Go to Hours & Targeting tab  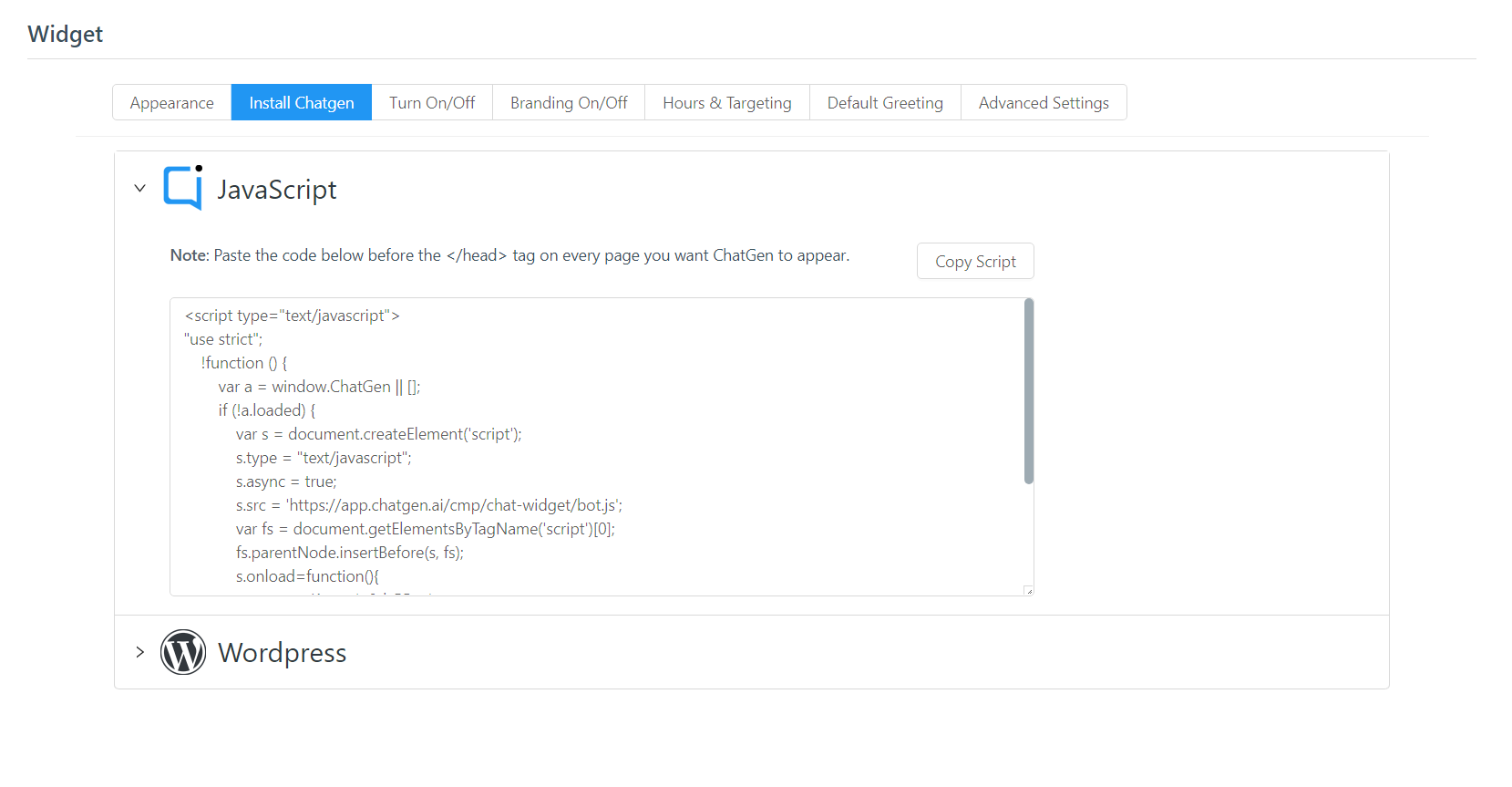click(727, 102)
